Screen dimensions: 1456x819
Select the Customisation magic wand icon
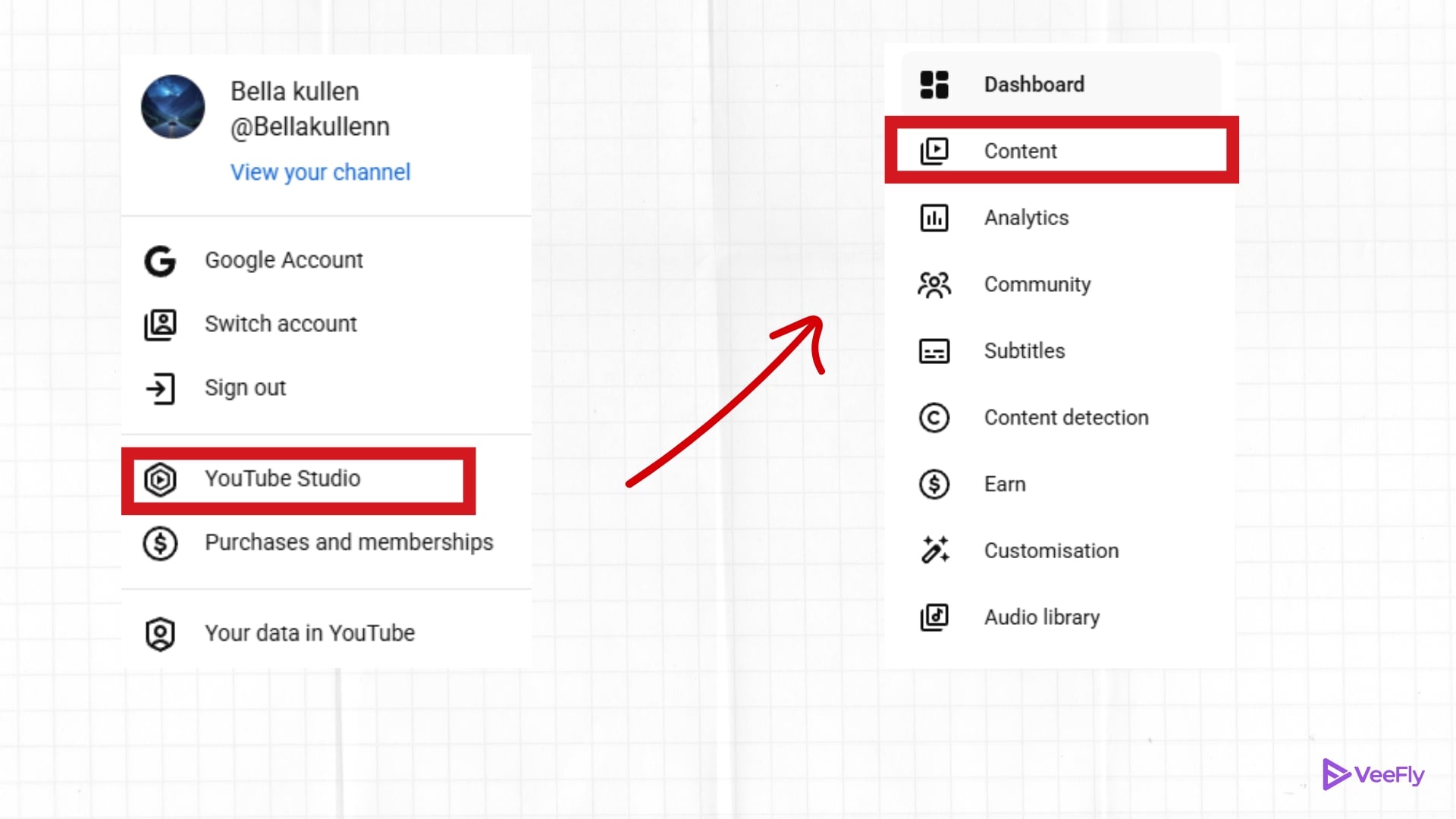coord(934,551)
